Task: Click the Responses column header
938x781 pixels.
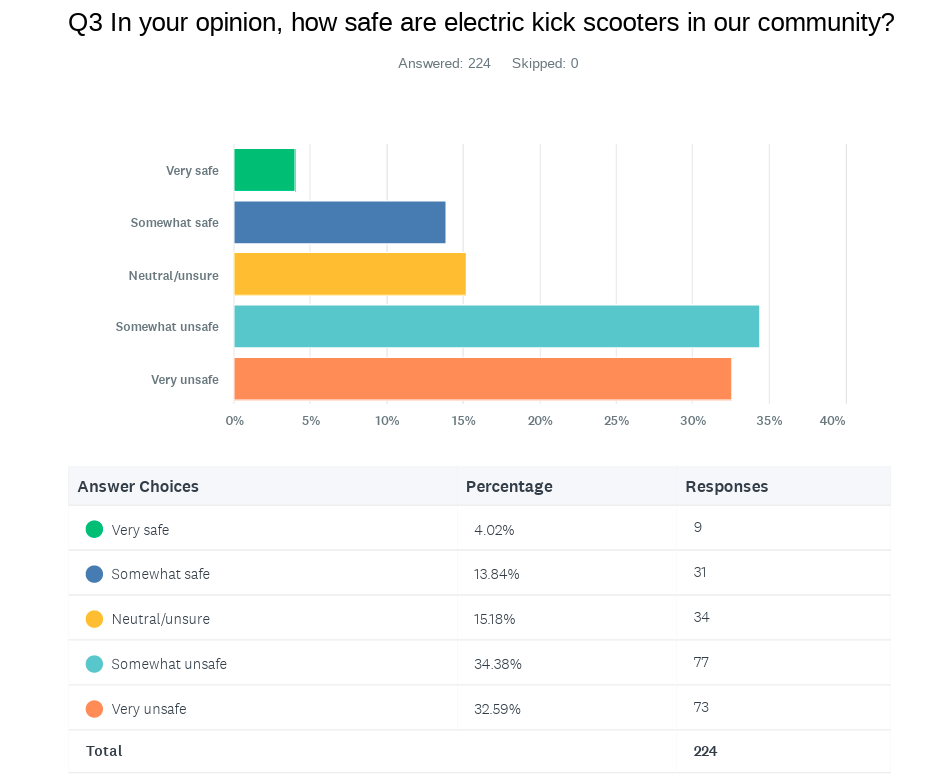Action: click(727, 487)
